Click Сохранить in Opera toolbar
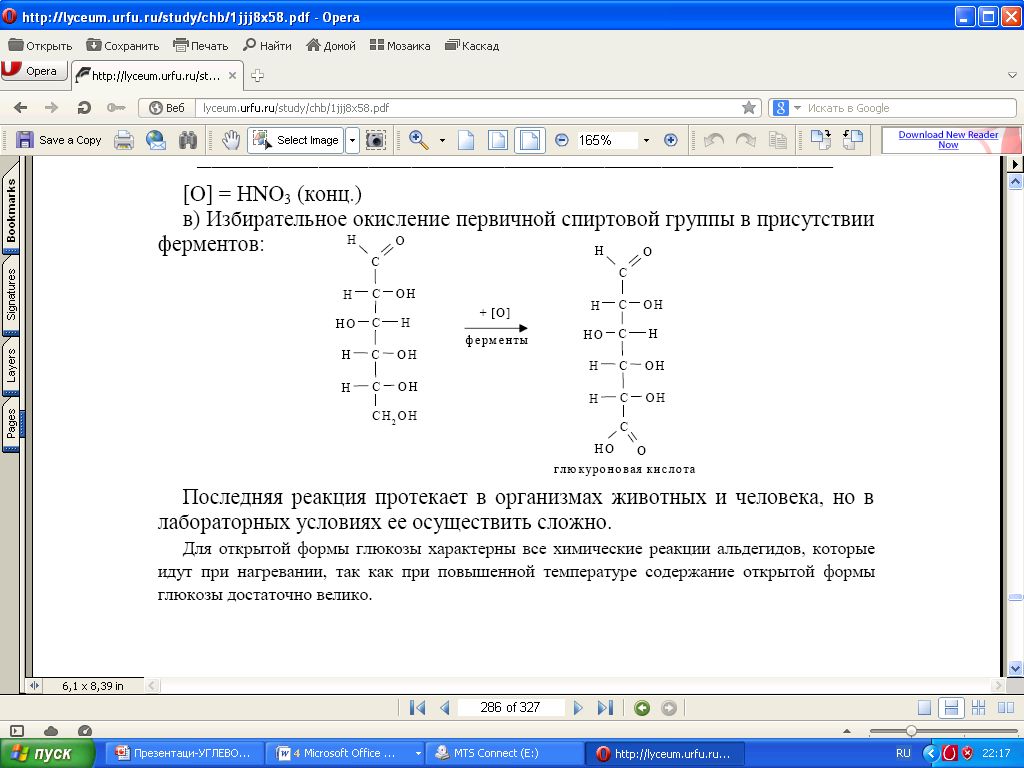Image resolution: width=1024 pixels, height=768 pixels. point(123,46)
